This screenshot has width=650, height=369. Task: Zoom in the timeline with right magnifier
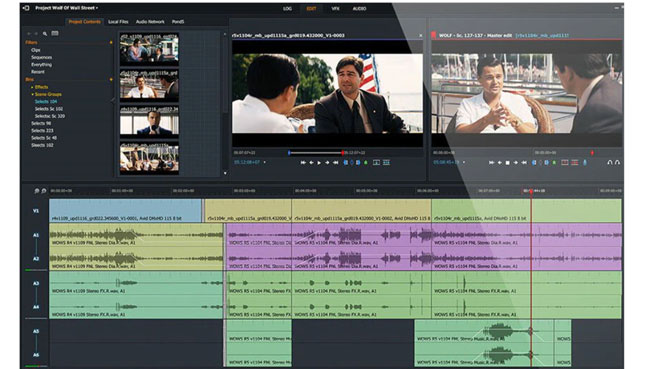[x=44, y=191]
